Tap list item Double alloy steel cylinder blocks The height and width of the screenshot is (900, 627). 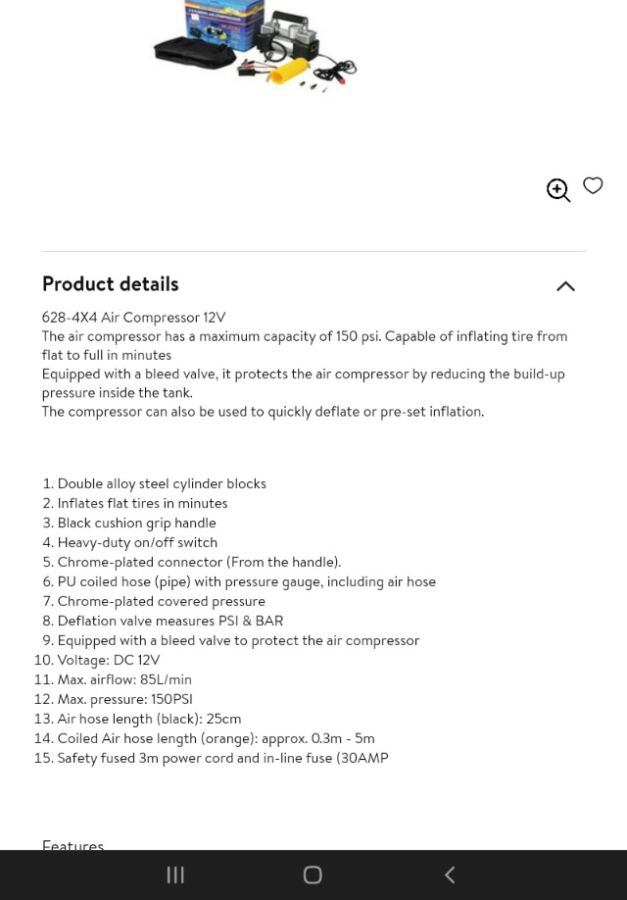point(161,484)
